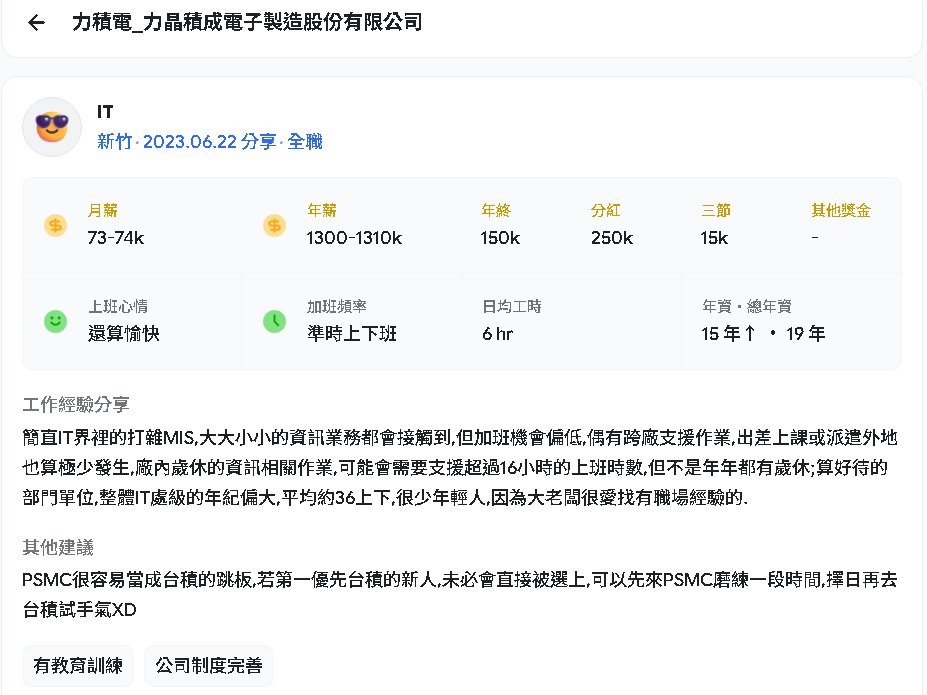Click the 其他獎金 label
This screenshot has height=695, width=927.
tap(841, 210)
